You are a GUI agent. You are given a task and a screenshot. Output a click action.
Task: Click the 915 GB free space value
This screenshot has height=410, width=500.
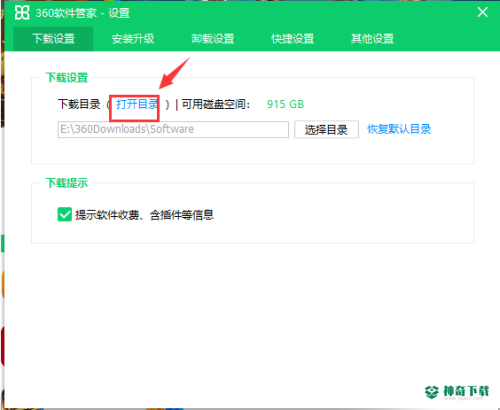[x=285, y=104]
